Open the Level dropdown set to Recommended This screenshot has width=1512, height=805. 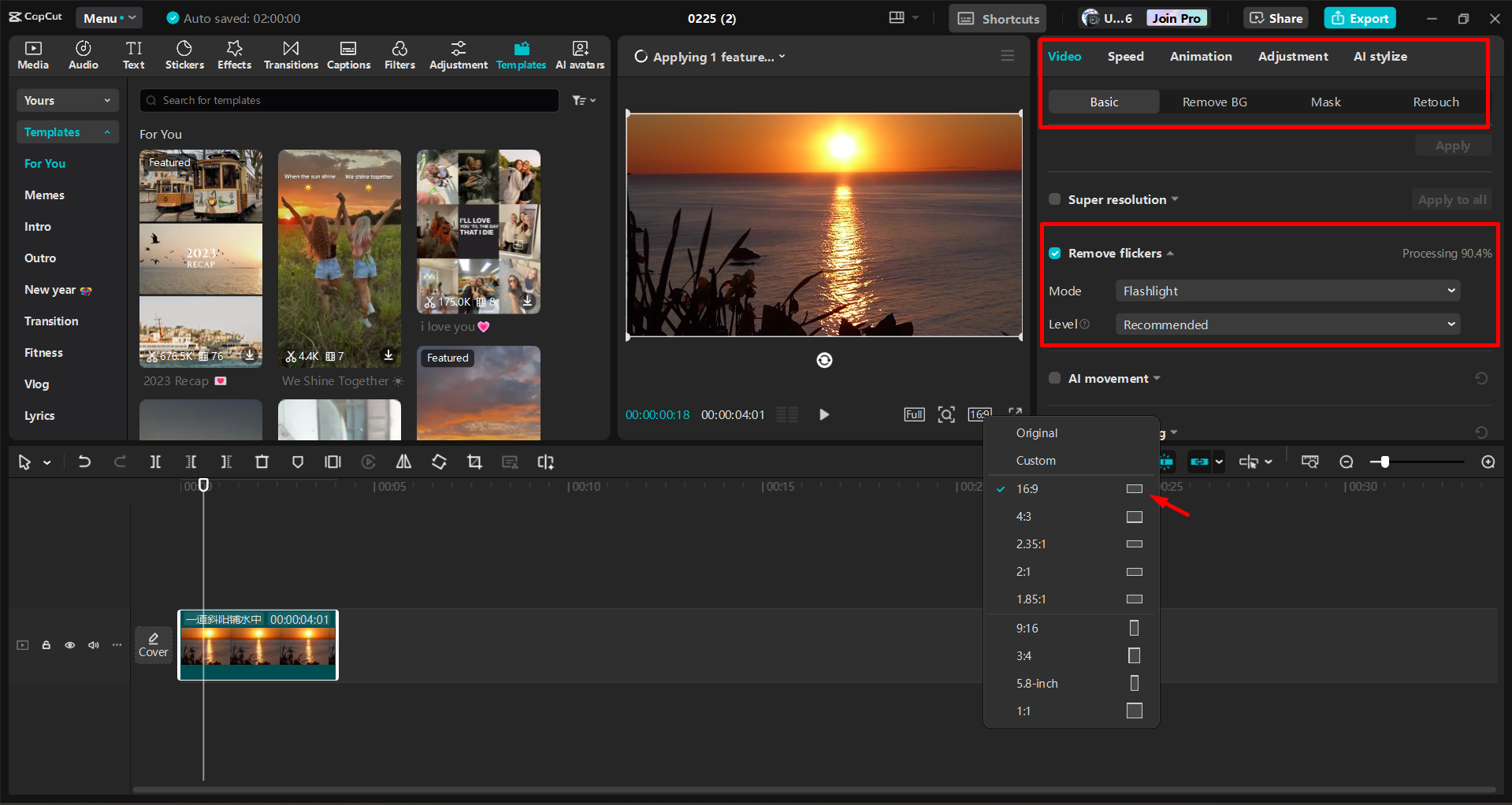(x=1287, y=324)
